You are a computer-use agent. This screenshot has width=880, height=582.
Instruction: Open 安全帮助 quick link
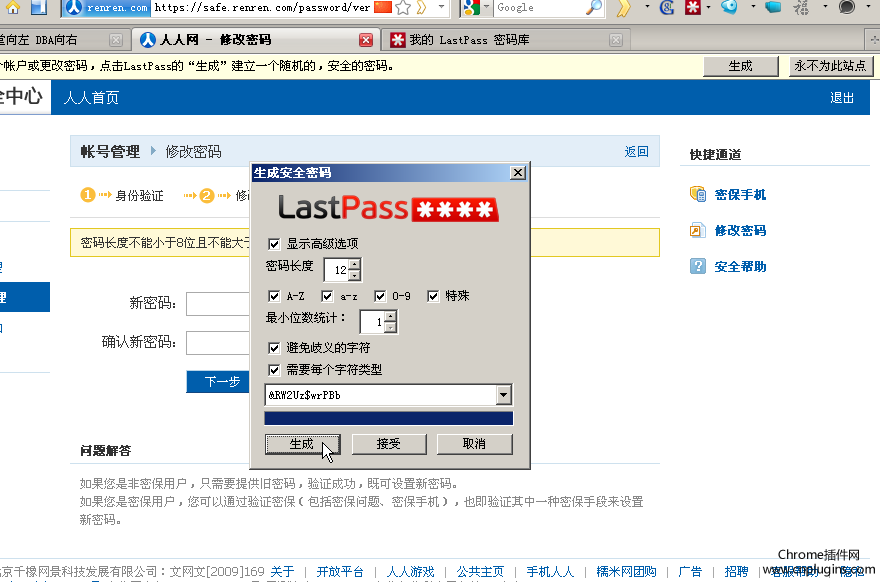coord(740,267)
